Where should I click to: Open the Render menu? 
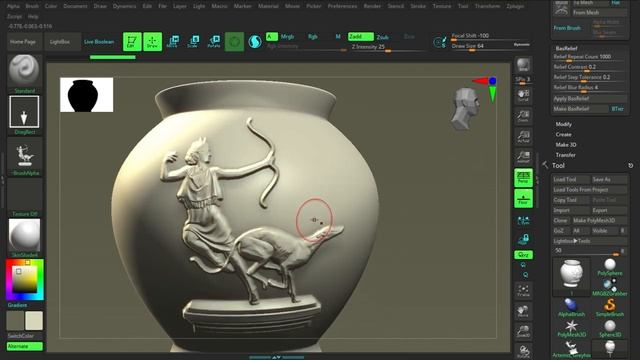coord(372,6)
